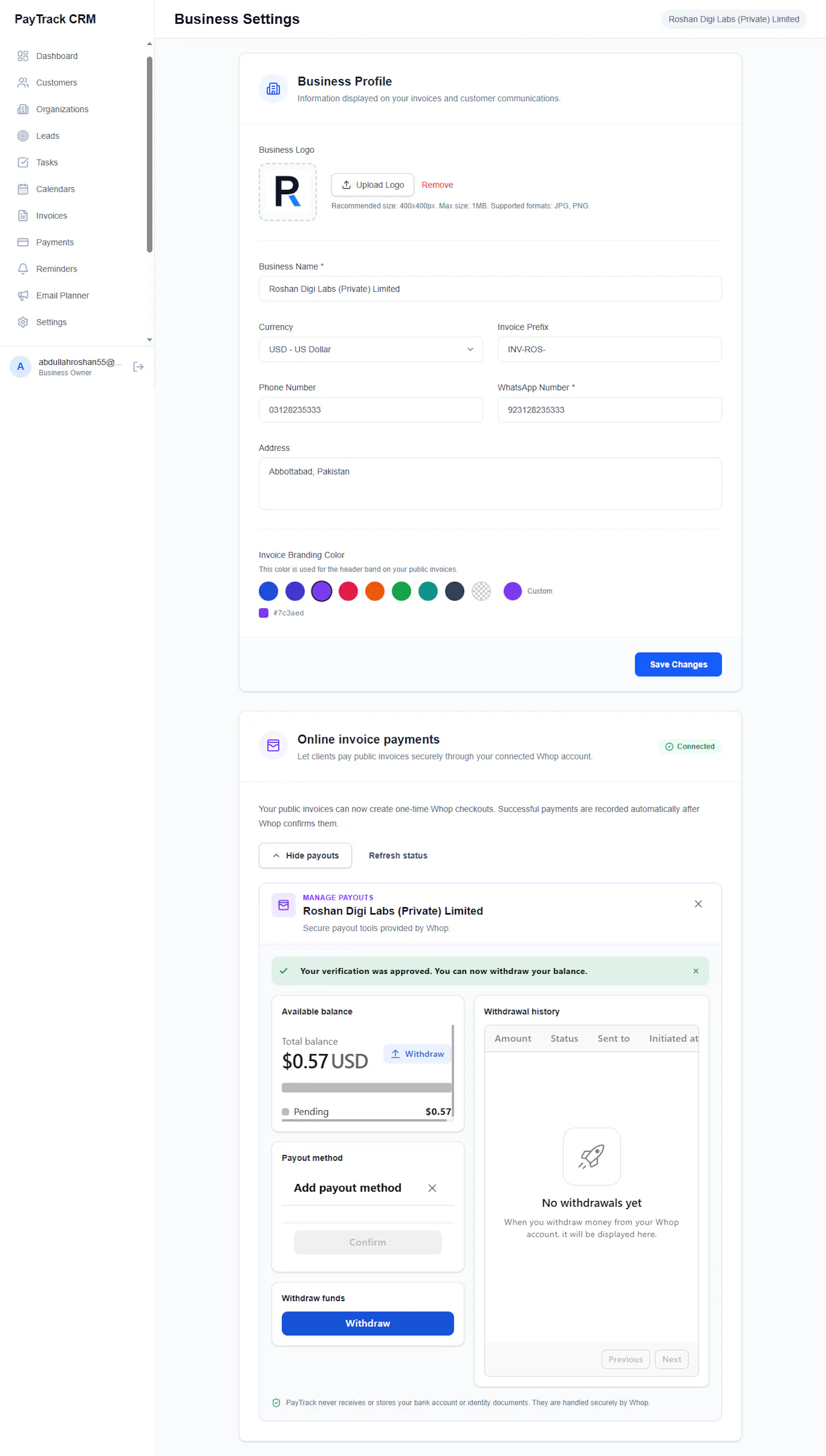
Task: Click the Online invoice payments header icon
Action: pos(274,746)
